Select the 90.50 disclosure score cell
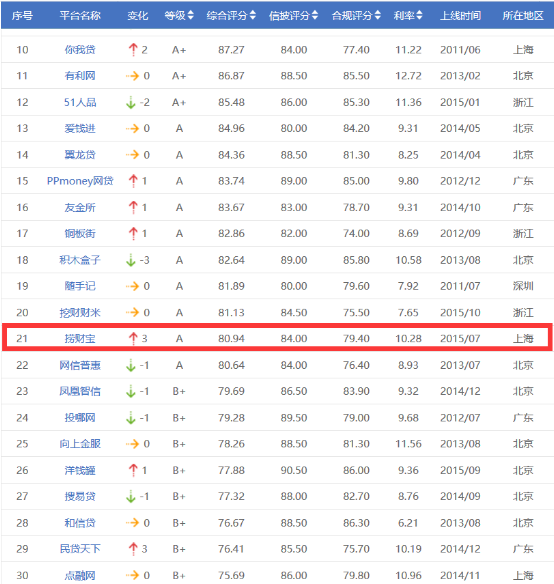 pos(294,470)
